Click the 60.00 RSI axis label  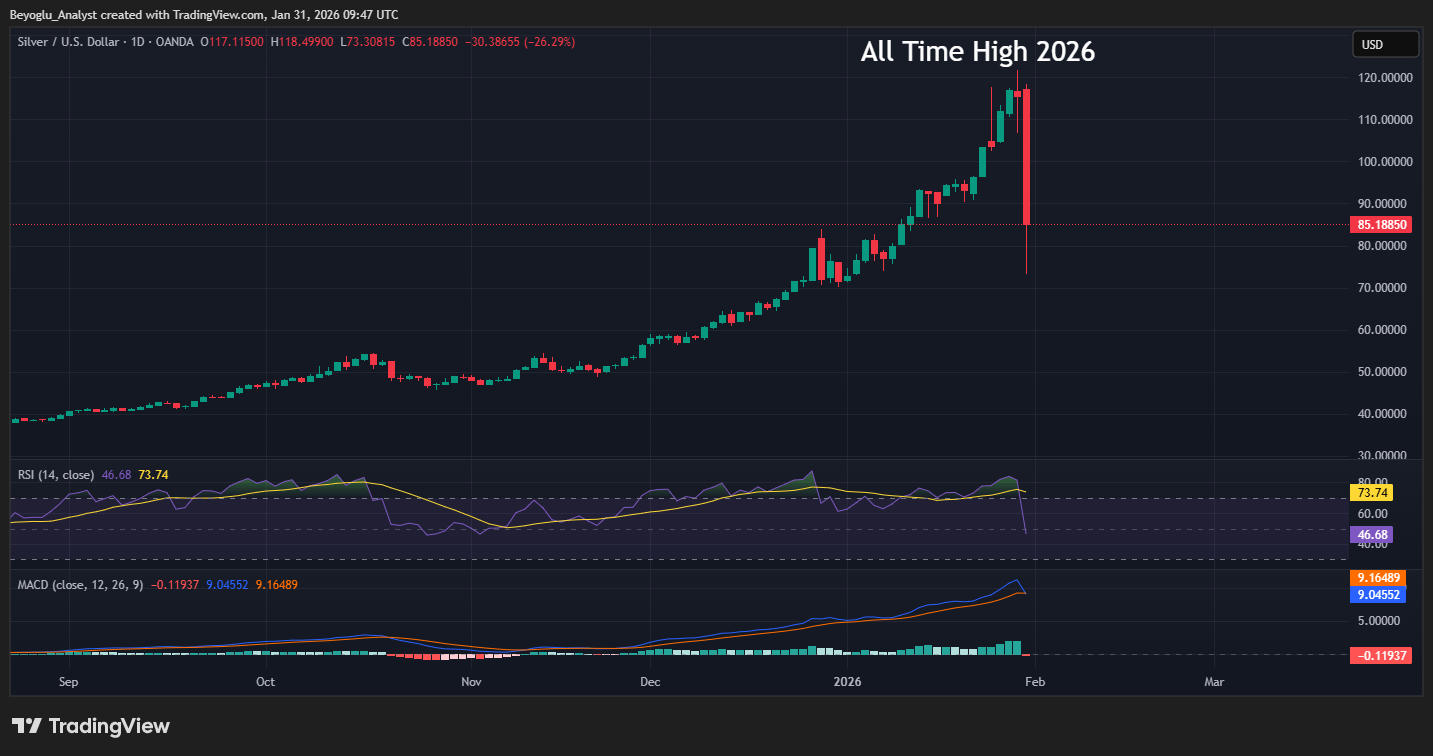1371,513
